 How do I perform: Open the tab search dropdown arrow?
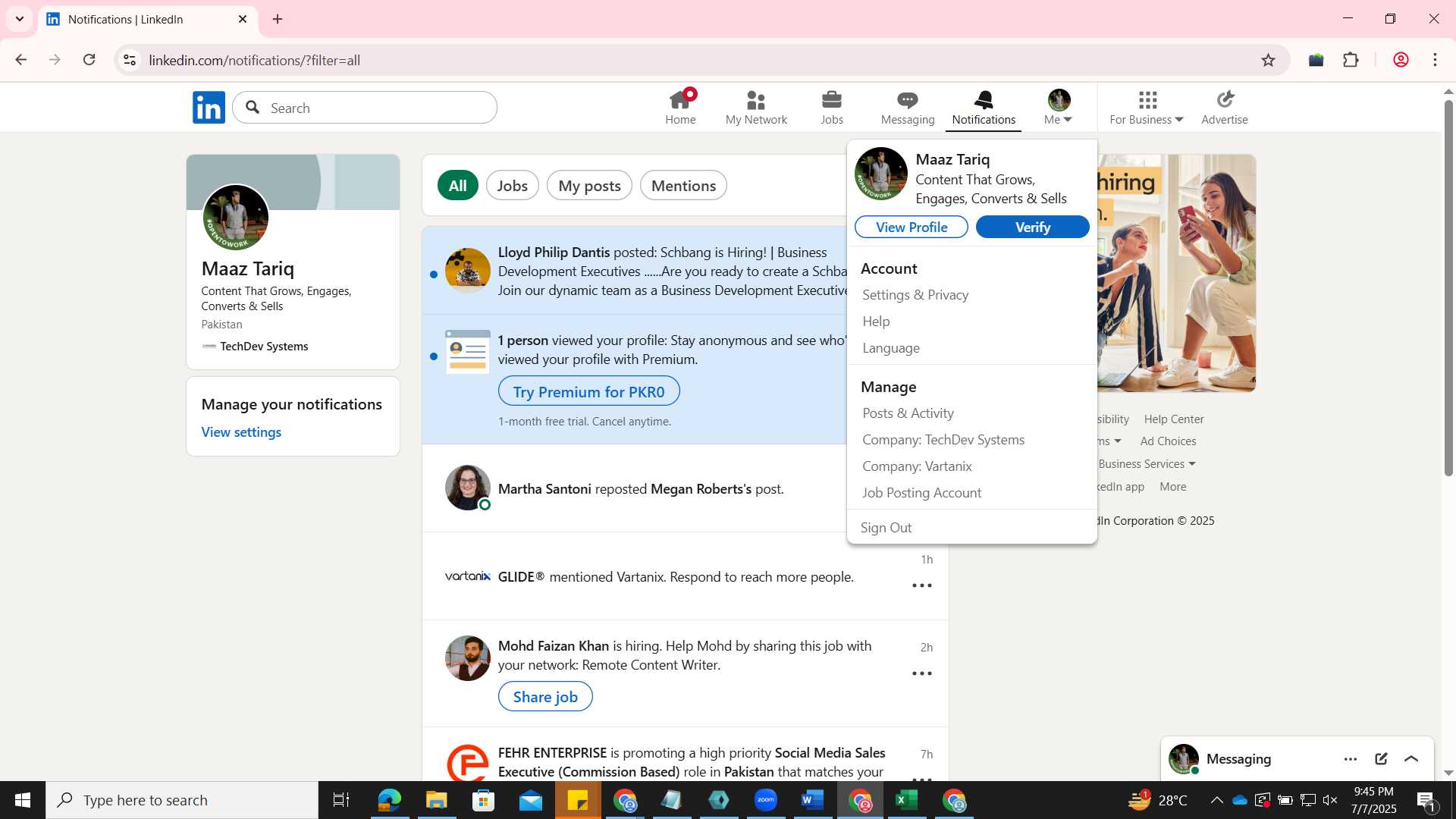click(20, 19)
